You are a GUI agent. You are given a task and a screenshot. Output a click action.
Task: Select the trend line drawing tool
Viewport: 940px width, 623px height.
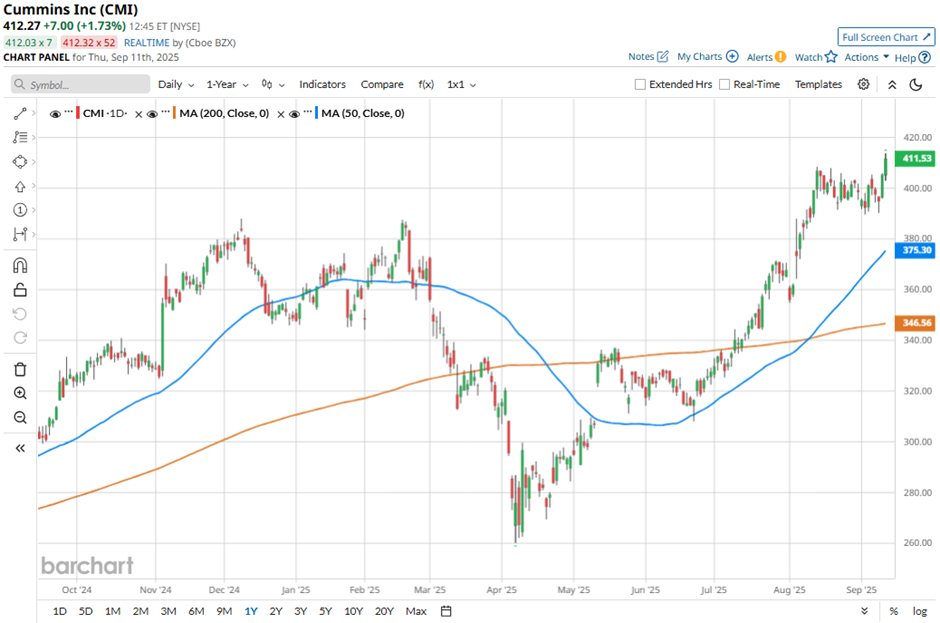(x=20, y=113)
